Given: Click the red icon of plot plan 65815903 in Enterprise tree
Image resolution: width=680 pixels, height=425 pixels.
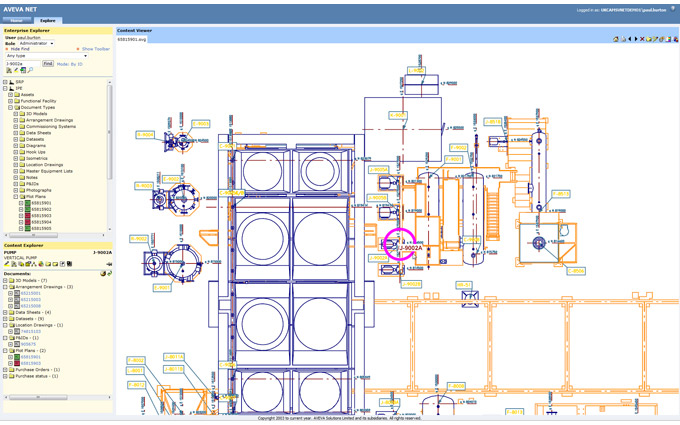Looking at the screenshot, I should coord(27,216).
